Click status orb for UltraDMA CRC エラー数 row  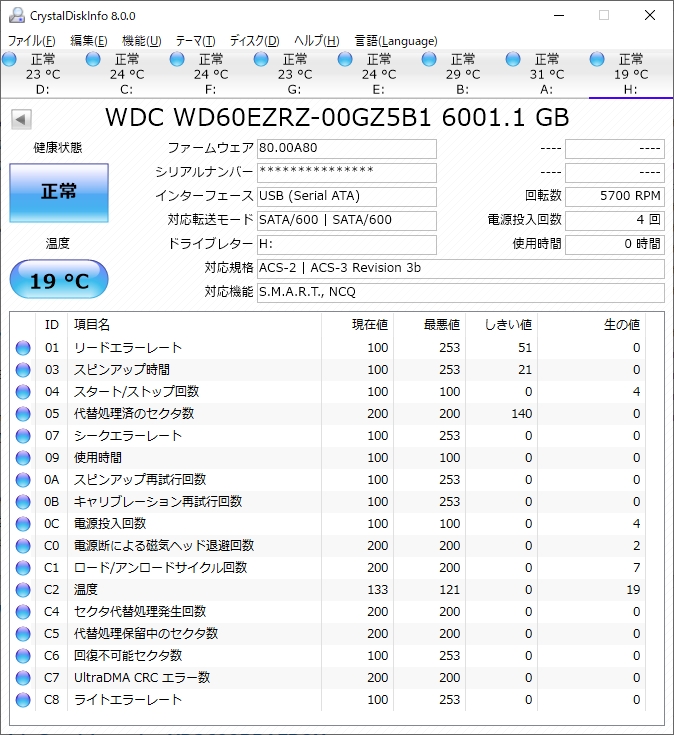point(23,678)
